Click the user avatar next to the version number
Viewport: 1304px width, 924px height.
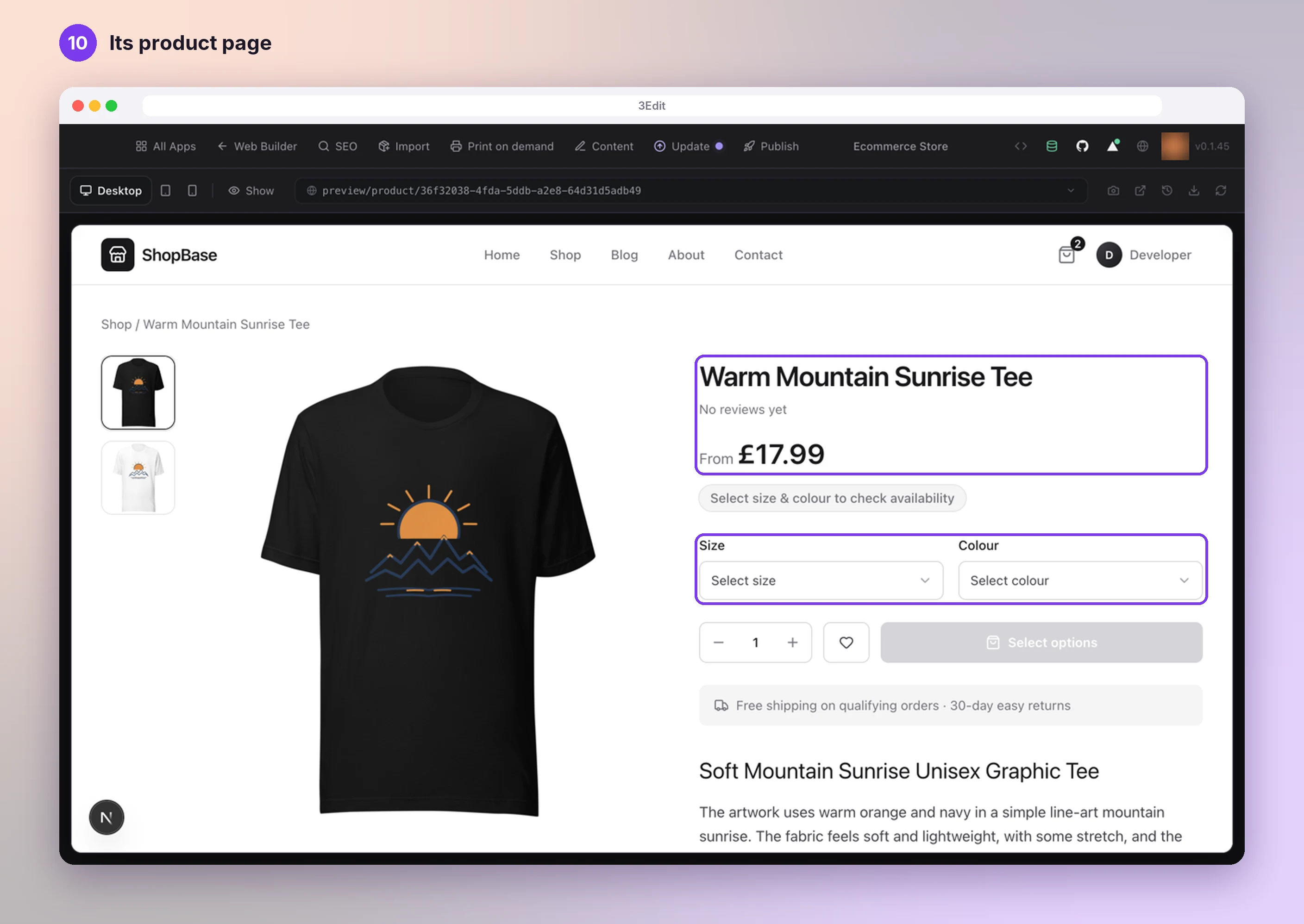click(1175, 146)
